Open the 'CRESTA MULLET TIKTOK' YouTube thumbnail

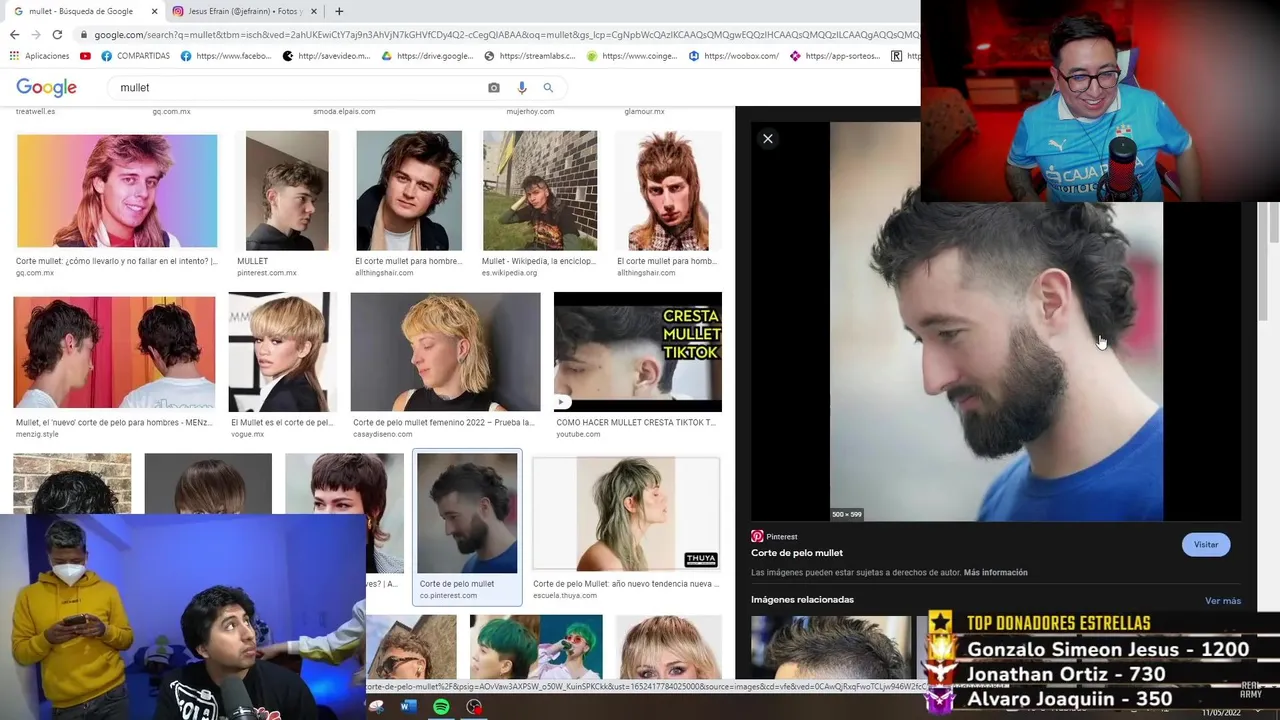click(x=638, y=352)
